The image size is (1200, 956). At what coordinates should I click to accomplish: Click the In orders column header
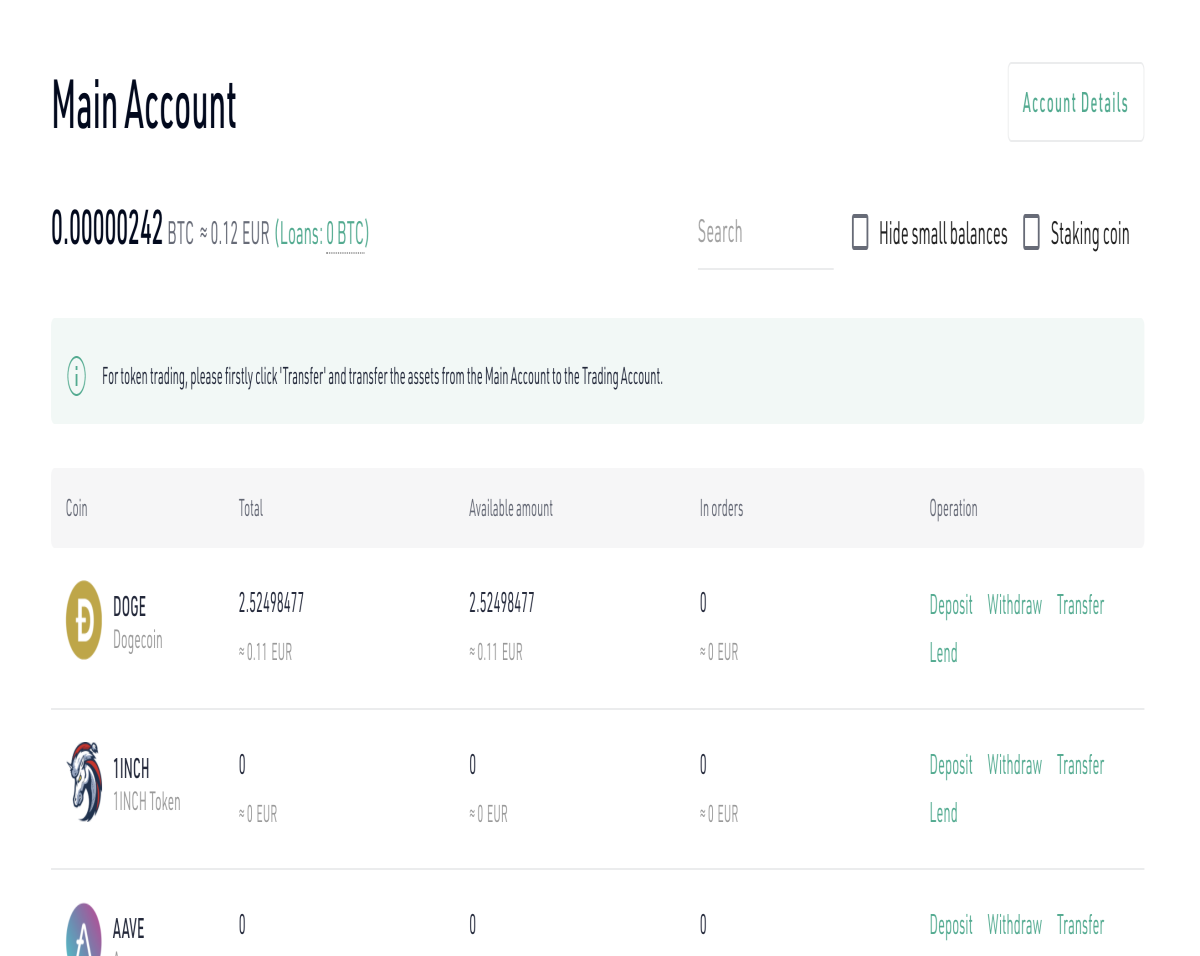click(x=721, y=508)
